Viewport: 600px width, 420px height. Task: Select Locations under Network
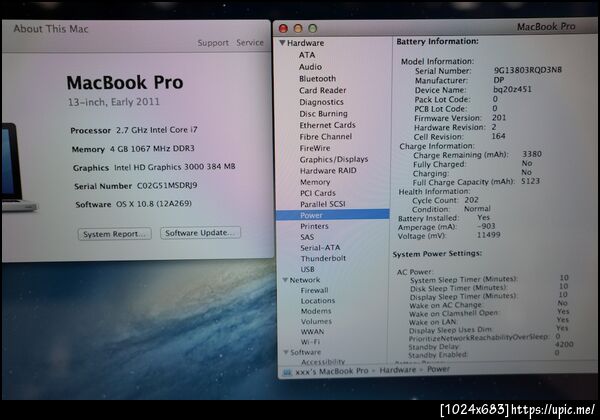coord(318,301)
